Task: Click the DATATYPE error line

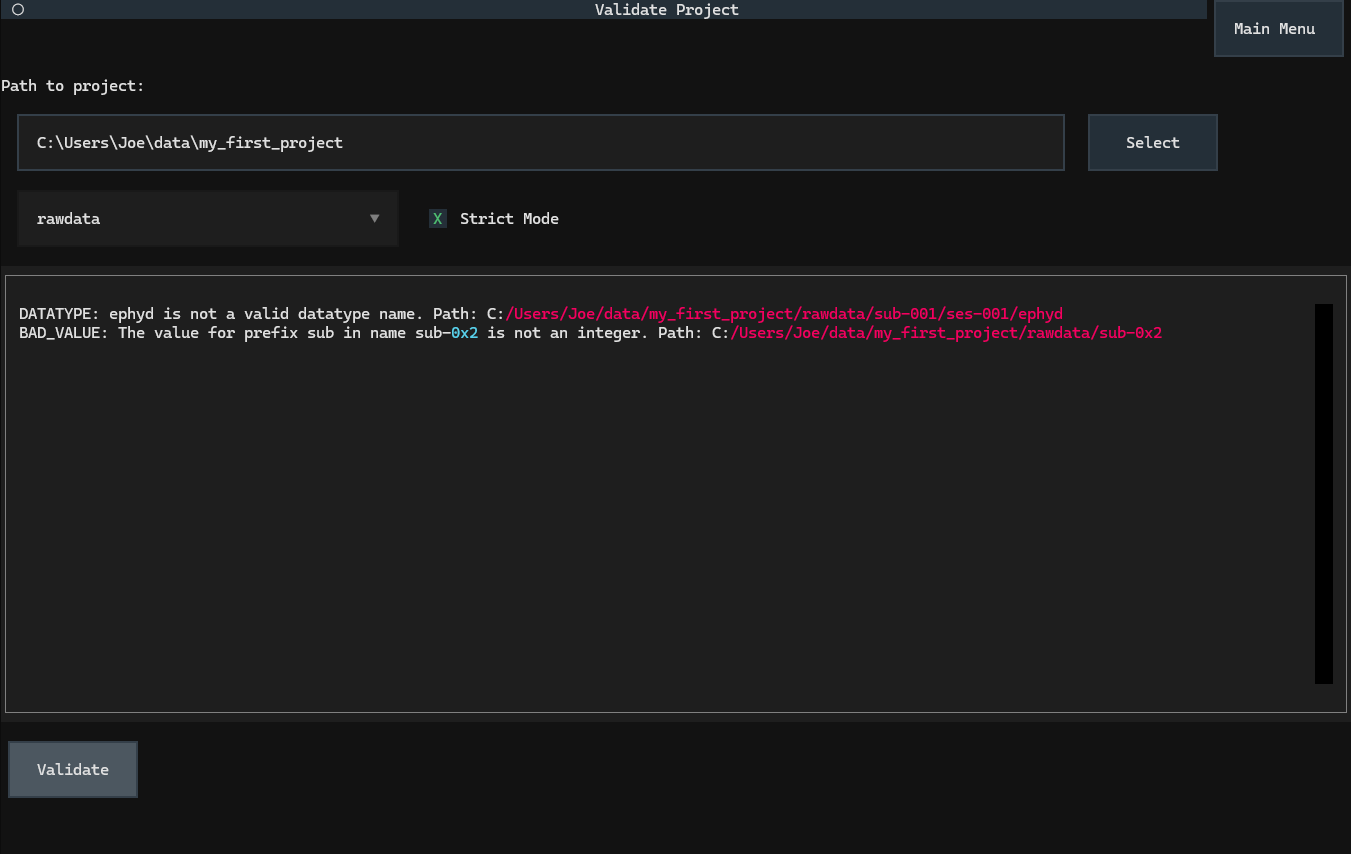Action: point(541,314)
